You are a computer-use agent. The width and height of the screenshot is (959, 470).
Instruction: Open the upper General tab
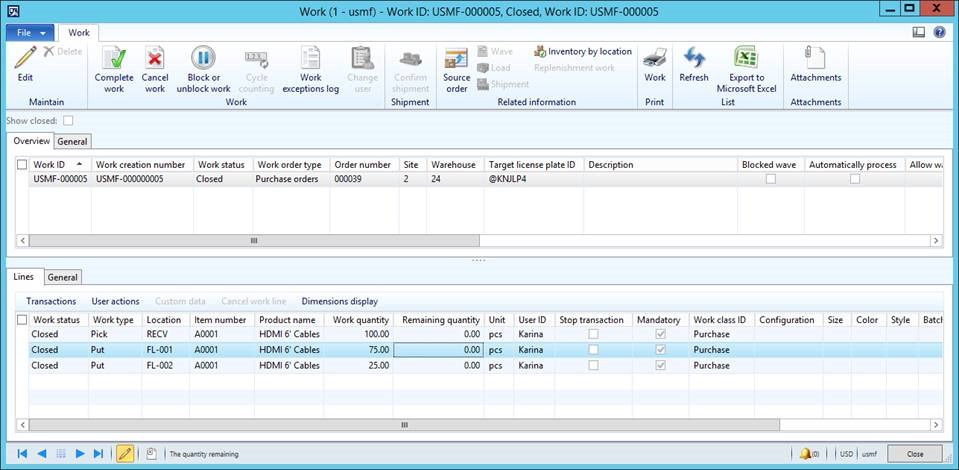pos(72,141)
